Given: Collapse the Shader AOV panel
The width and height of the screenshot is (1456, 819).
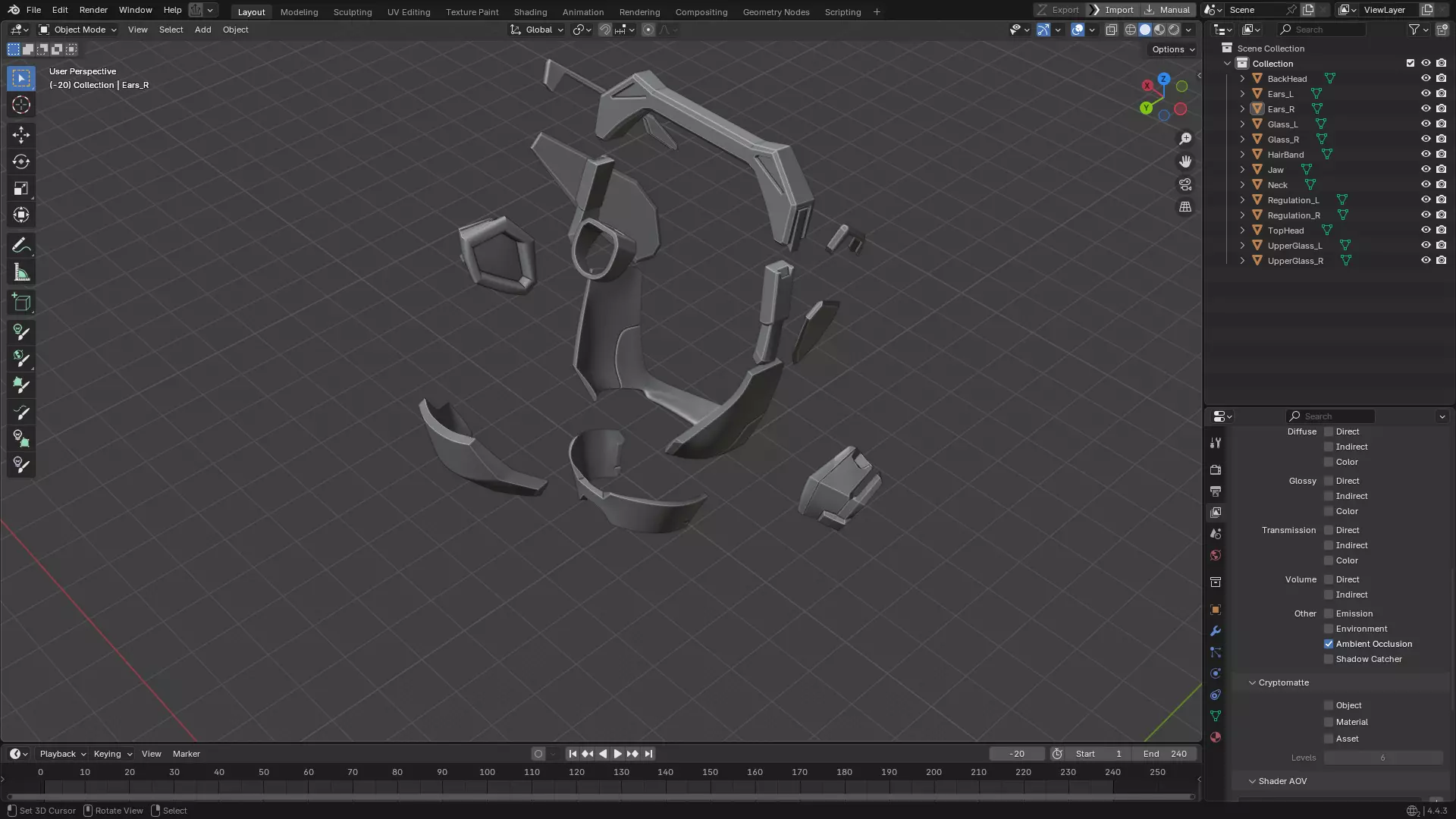Looking at the screenshot, I should tap(1252, 781).
